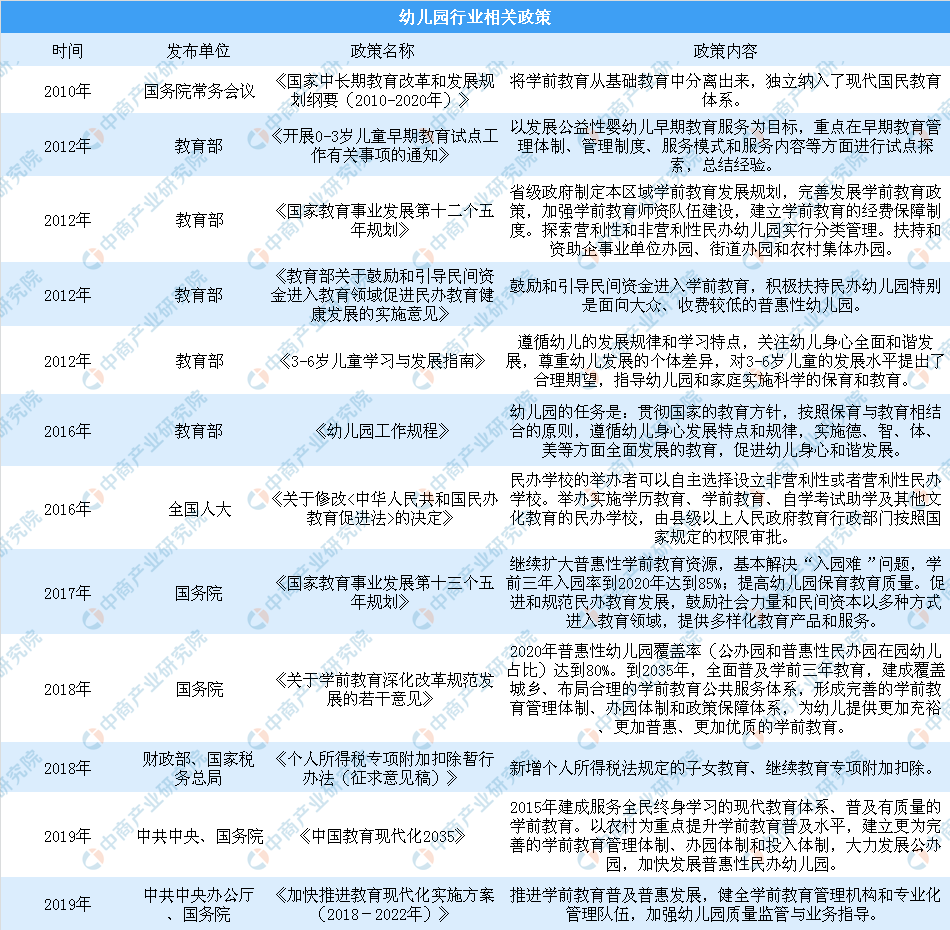Screen dimensions: 950x930
Task: Click the 国务院常务会议 publisher cell
Action: tap(199, 91)
